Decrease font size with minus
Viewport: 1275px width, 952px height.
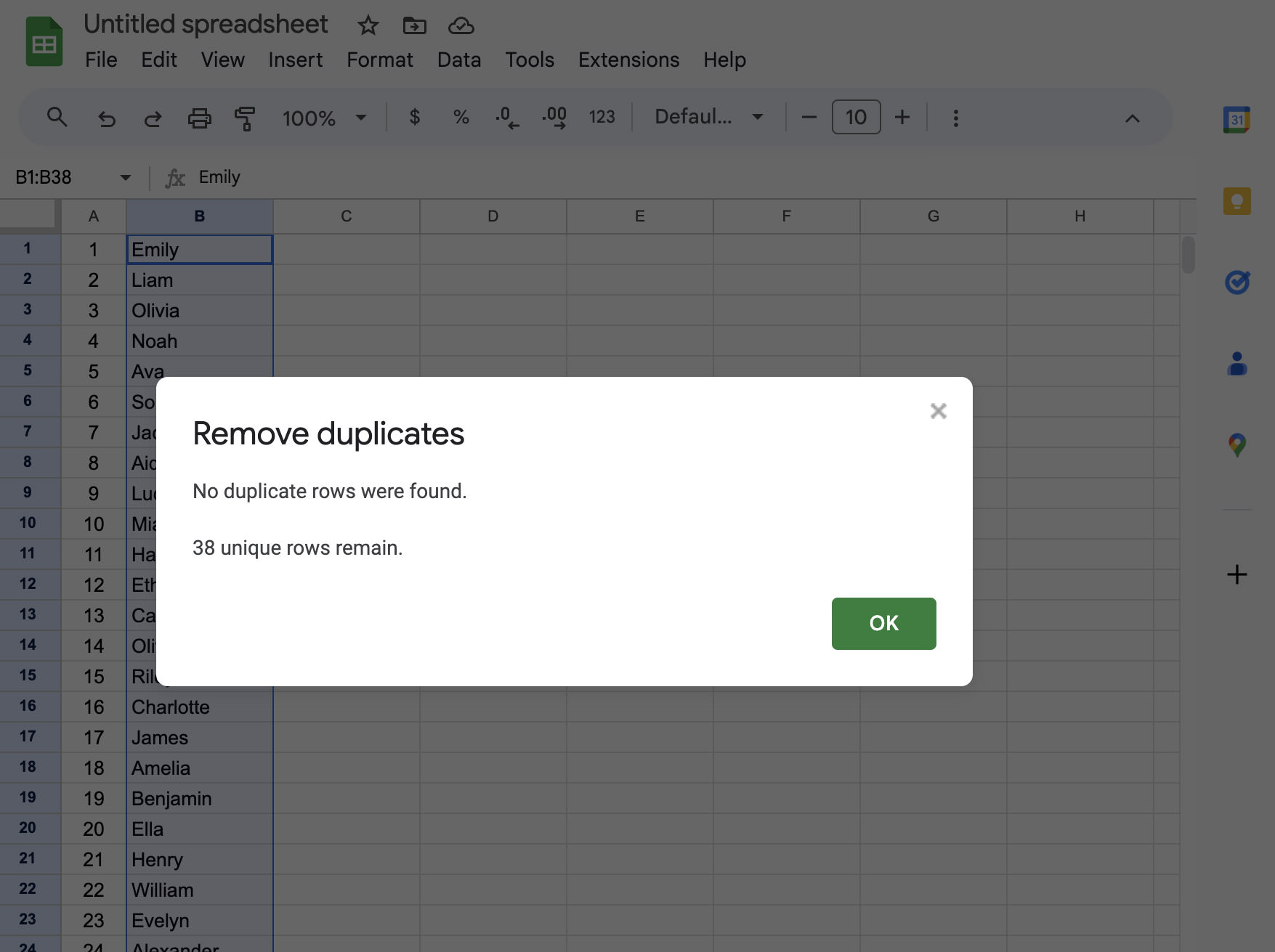point(809,117)
